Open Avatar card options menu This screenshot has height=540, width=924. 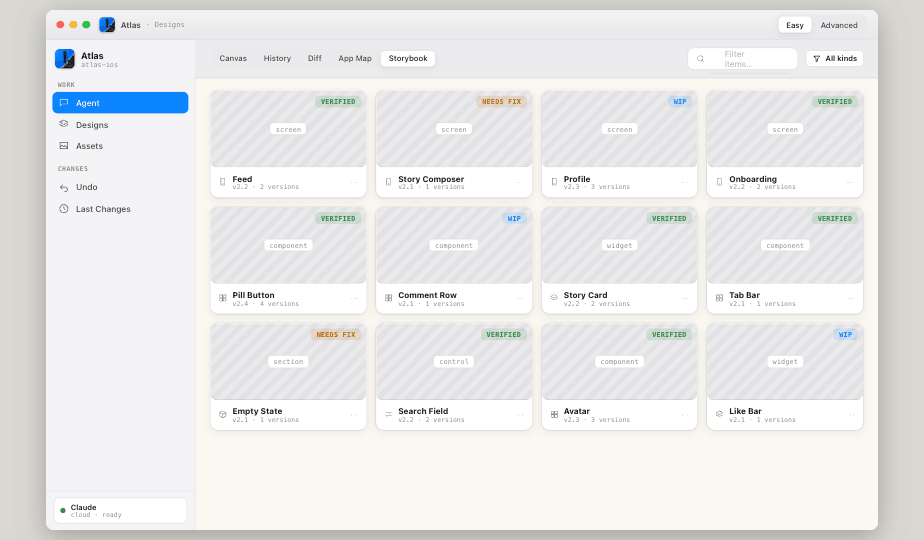685,415
